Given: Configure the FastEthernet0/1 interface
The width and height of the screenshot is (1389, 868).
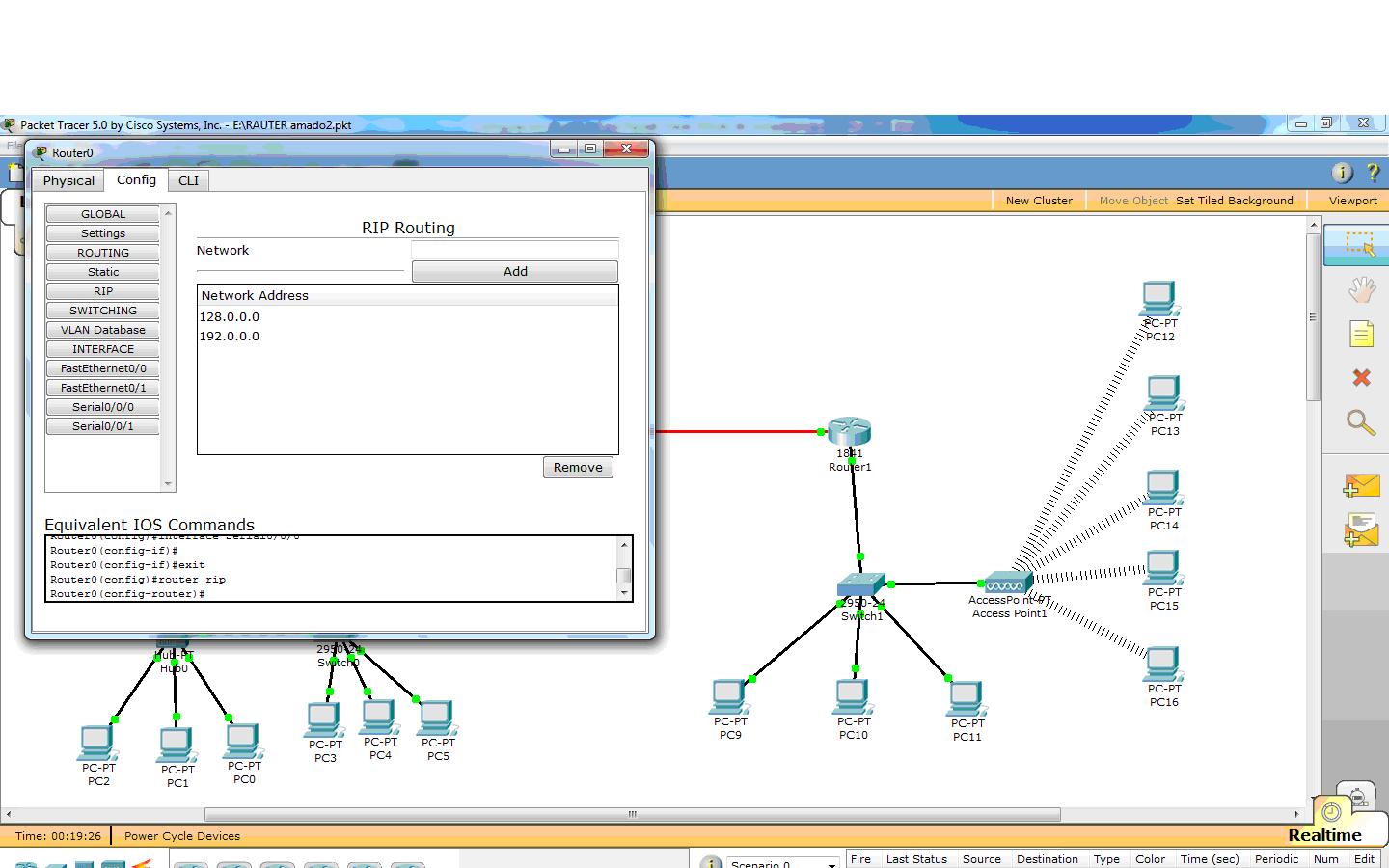Looking at the screenshot, I should pyautogui.click(x=103, y=388).
